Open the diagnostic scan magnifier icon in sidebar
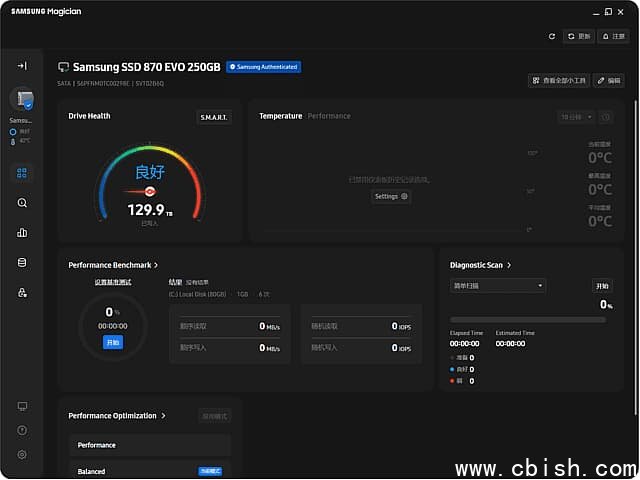Screen dimensions: 640x480 [x=22, y=203]
